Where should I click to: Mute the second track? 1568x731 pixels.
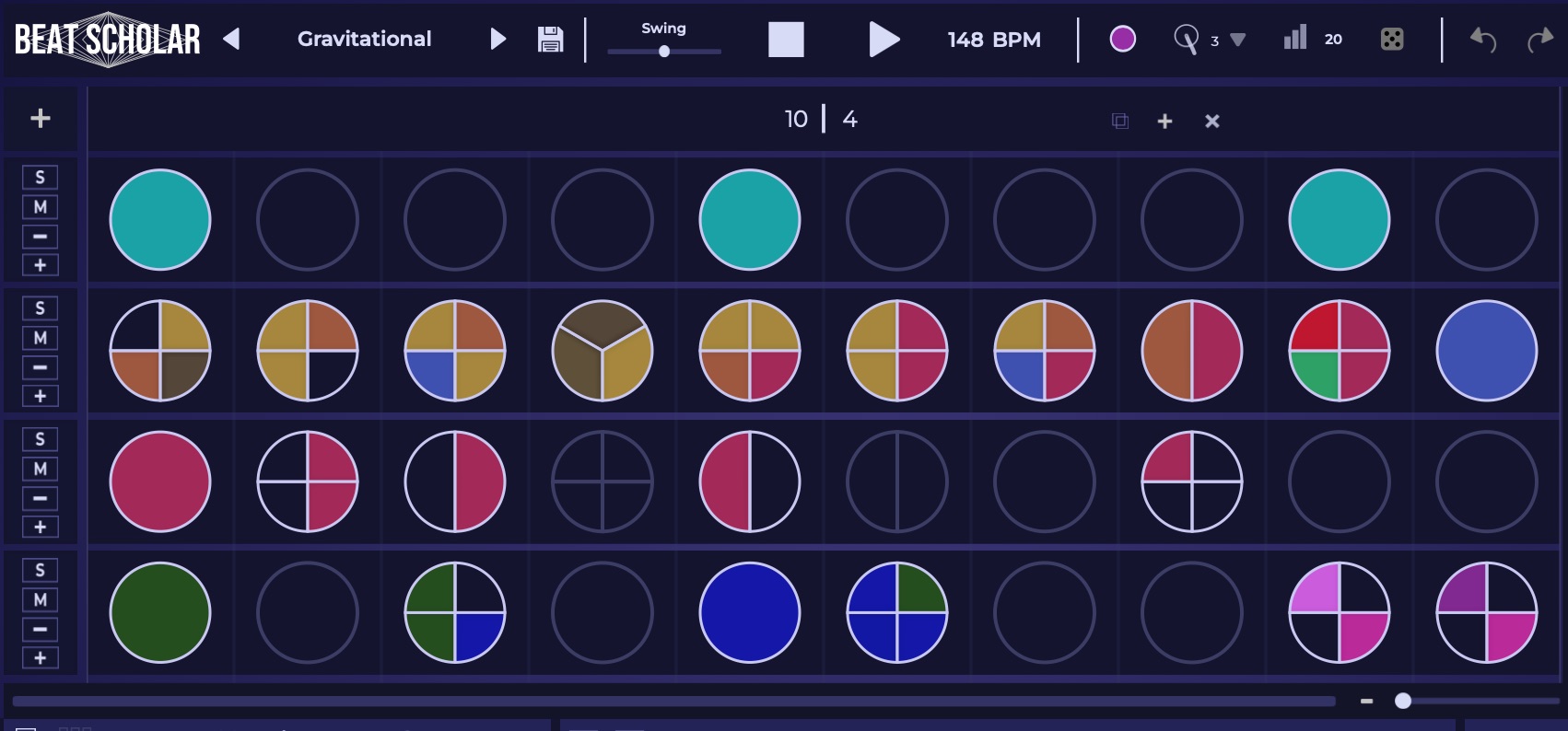pyautogui.click(x=40, y=338)
